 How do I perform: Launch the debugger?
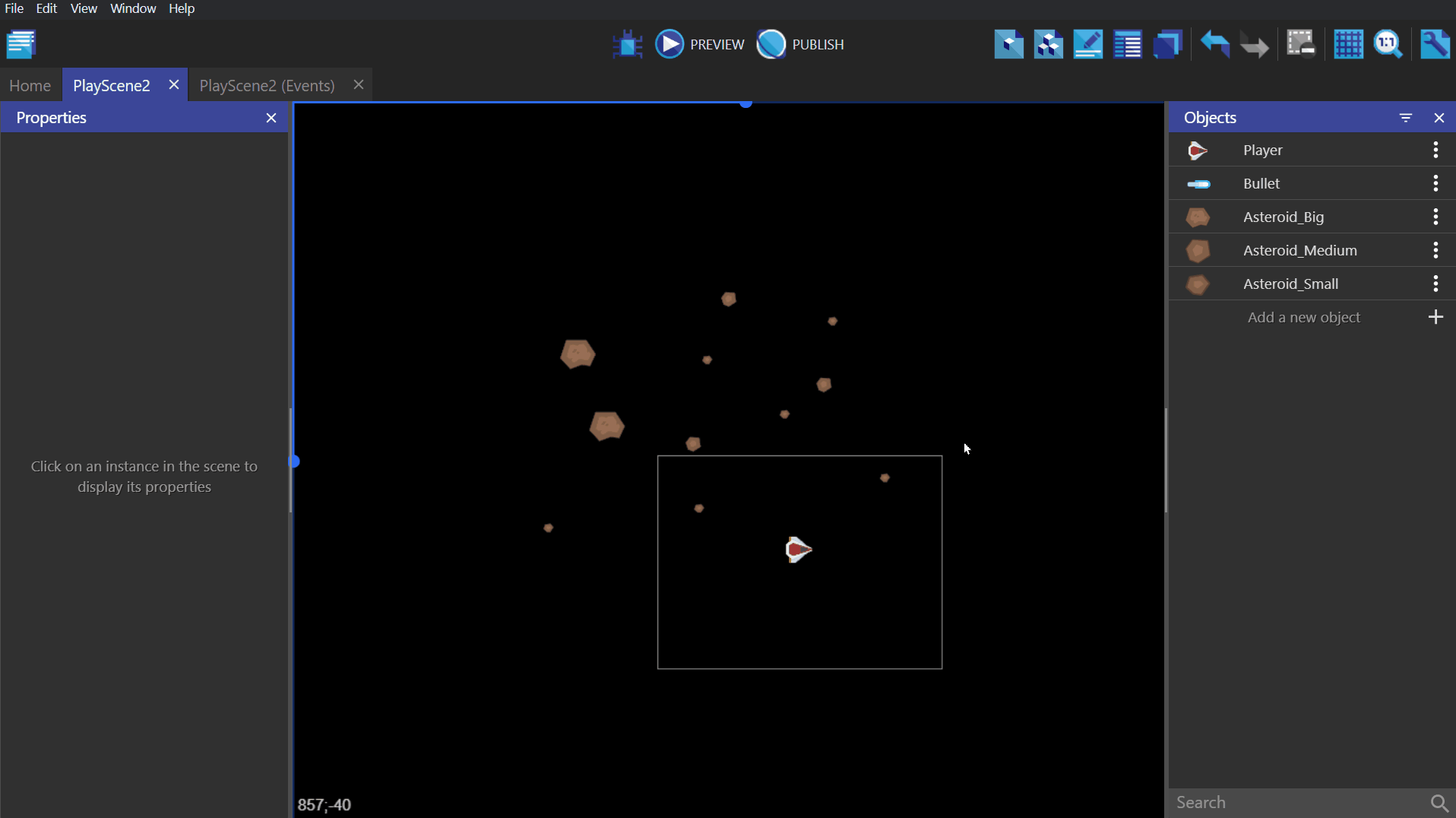pos(627,44)
